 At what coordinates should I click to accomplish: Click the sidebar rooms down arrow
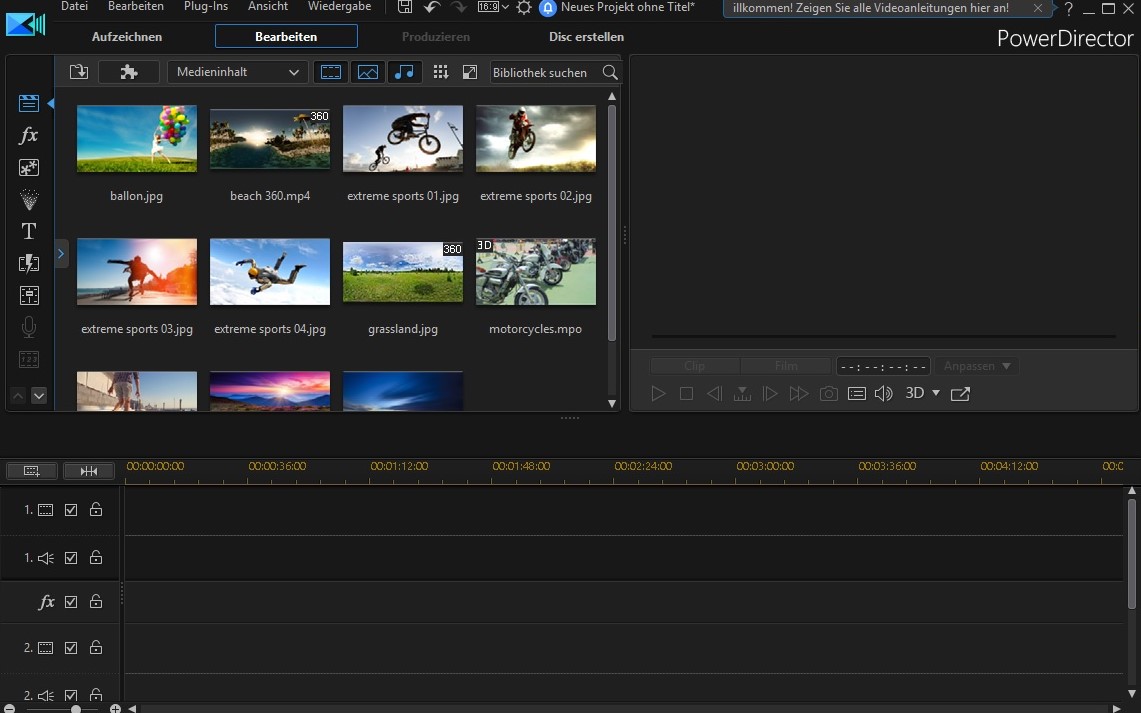tap(39, 396)
